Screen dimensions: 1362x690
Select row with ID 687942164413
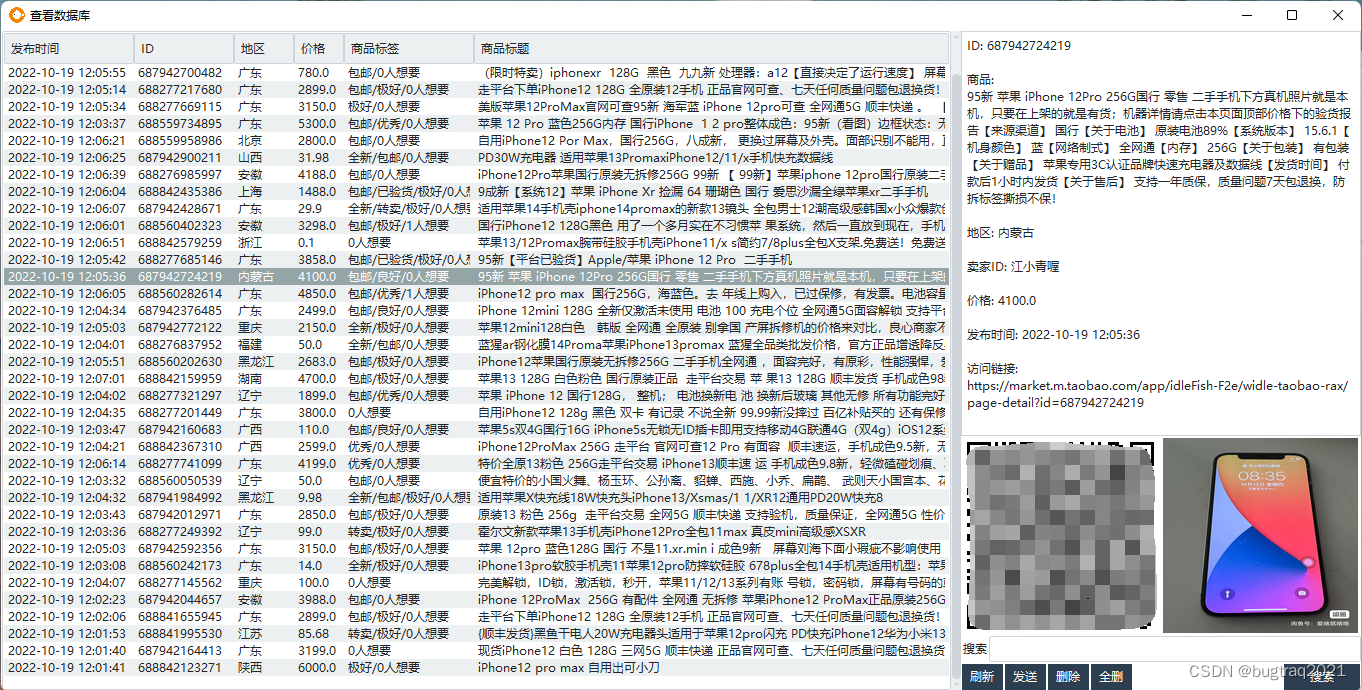(x=475, y=651)
